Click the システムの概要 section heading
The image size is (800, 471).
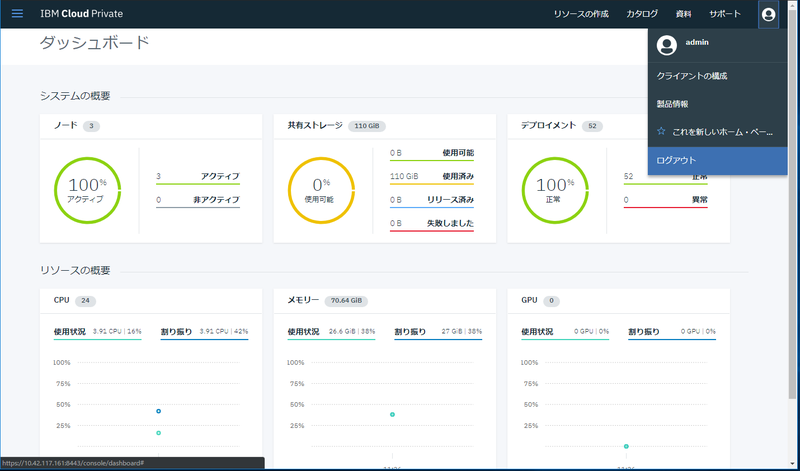(75, 96)
